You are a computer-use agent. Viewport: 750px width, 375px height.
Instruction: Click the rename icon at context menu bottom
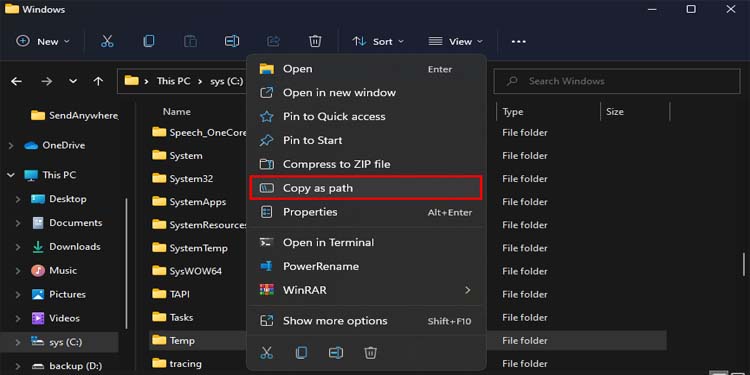click(336, 353)
